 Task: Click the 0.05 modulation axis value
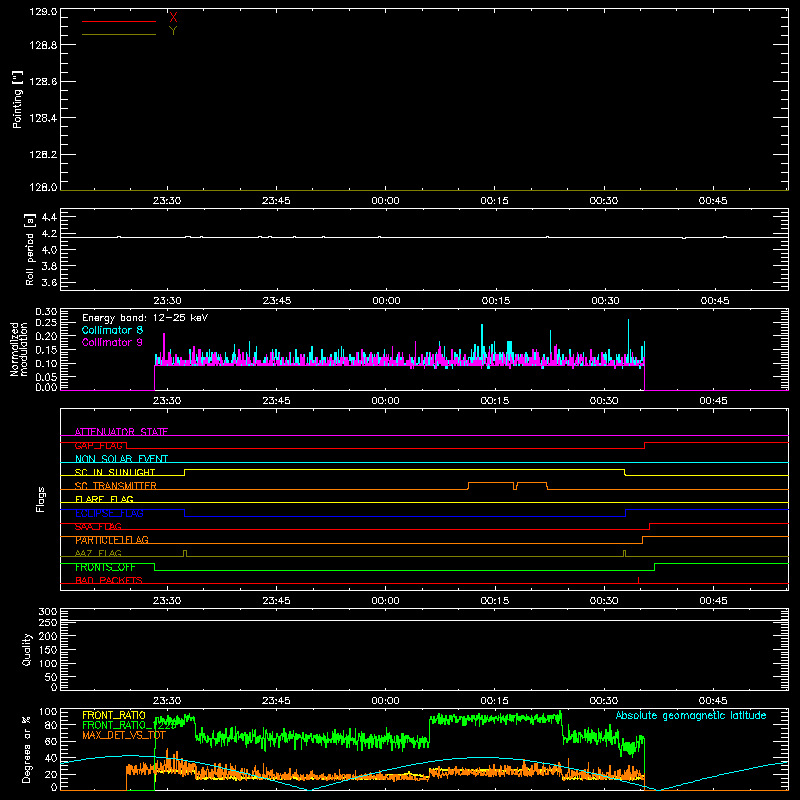pos(46,377)
